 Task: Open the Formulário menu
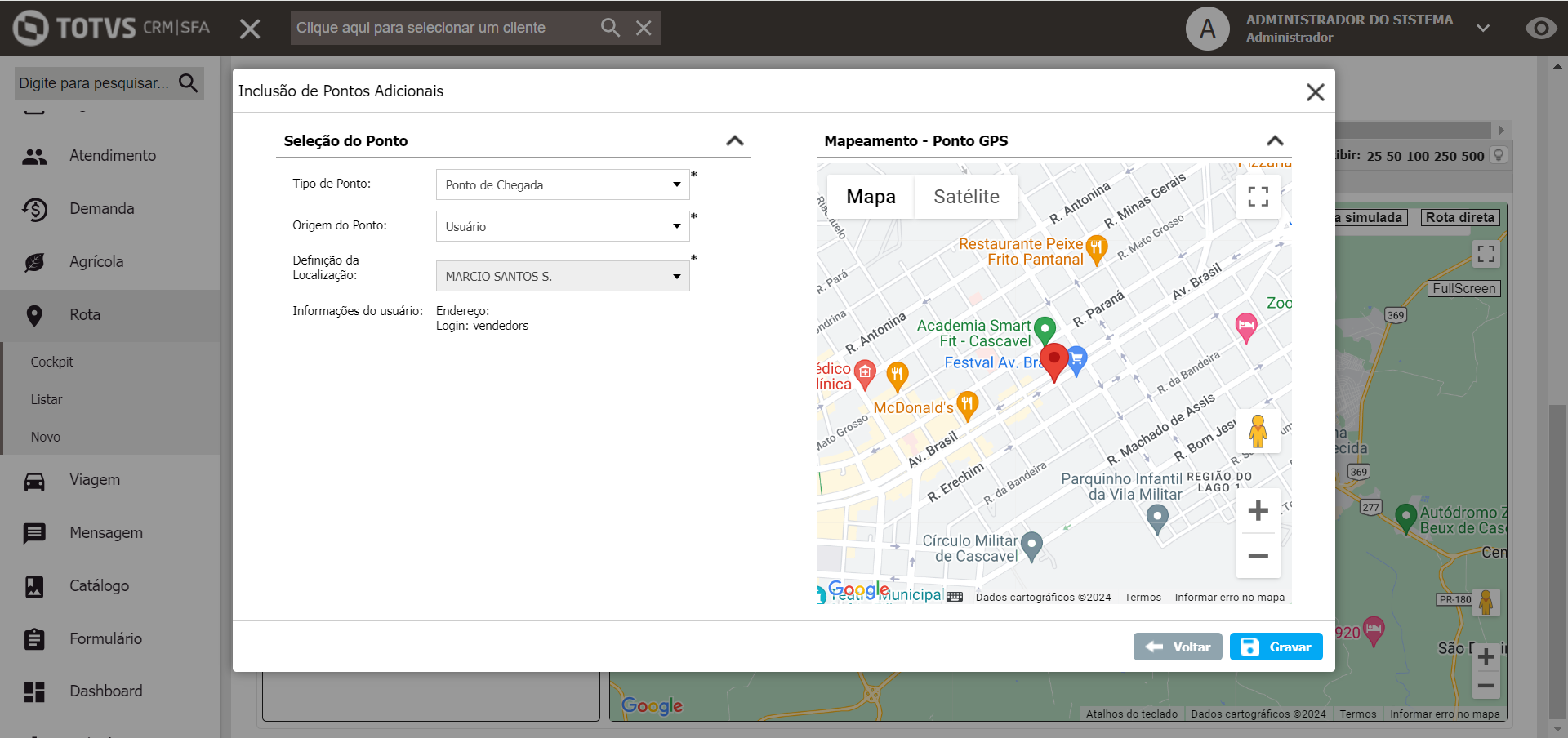[110, 639]
